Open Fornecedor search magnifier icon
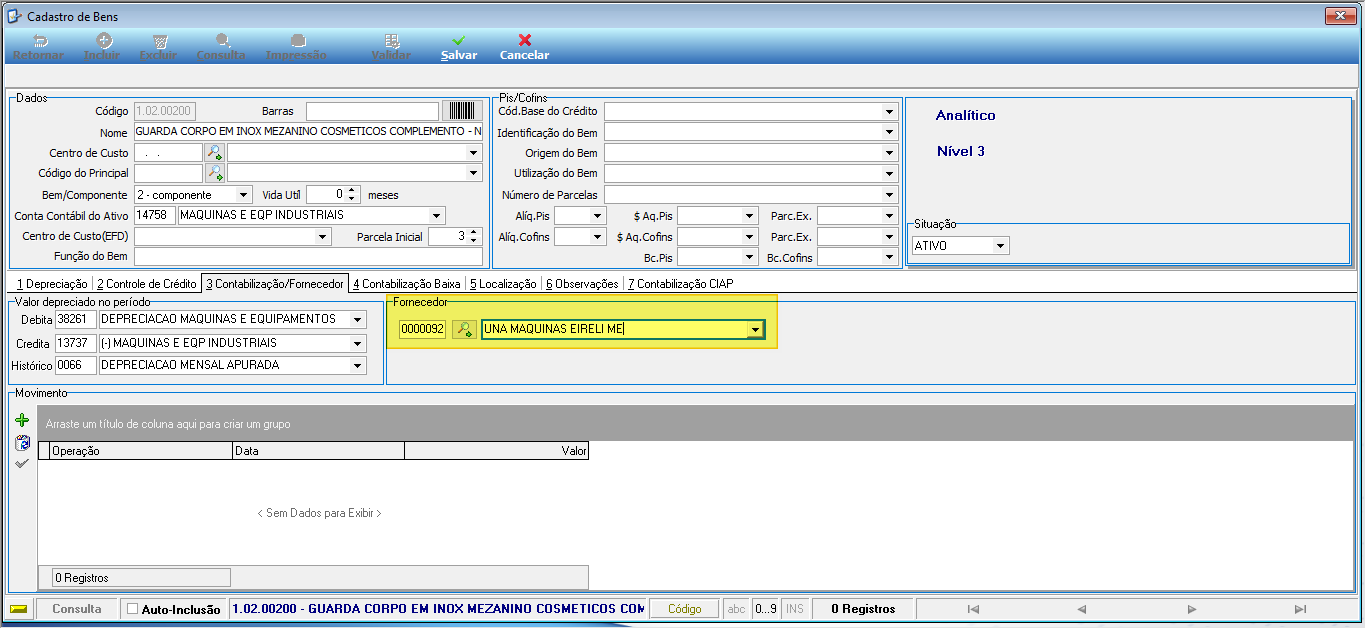 point(463,329)
